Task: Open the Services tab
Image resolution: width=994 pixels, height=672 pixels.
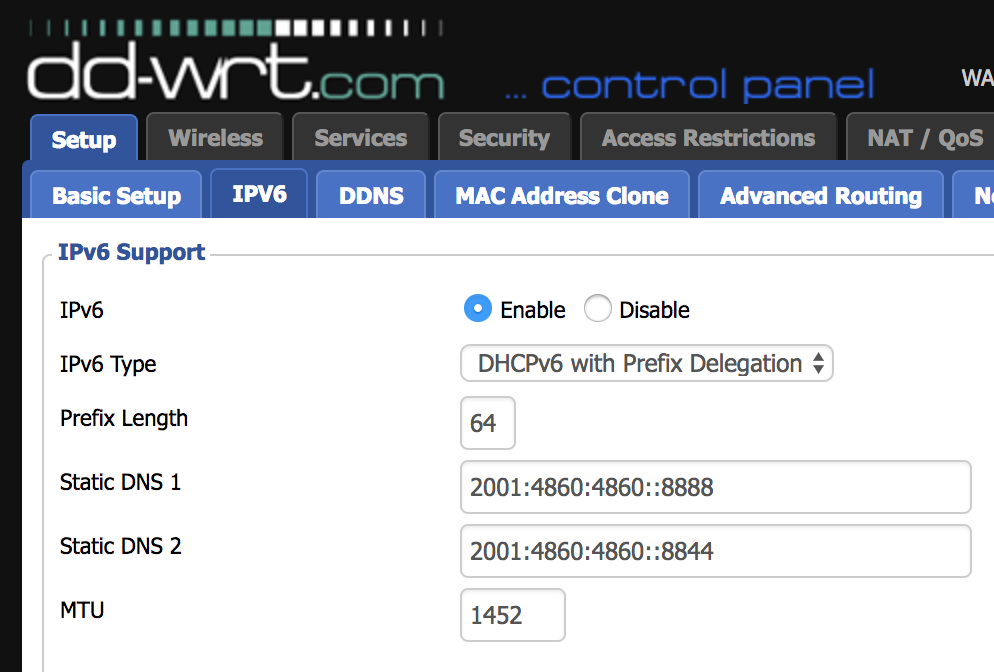Action: (x=361, y=138)
